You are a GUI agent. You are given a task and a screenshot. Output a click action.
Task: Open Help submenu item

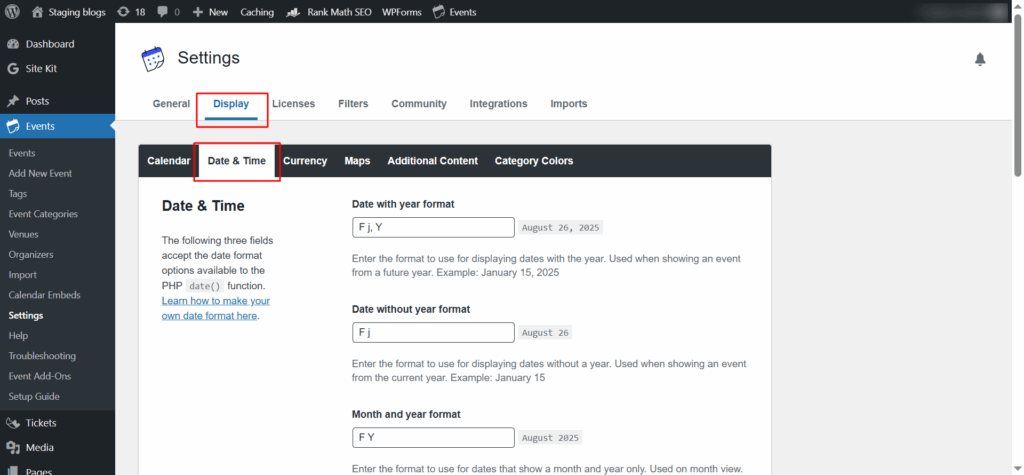18,335
